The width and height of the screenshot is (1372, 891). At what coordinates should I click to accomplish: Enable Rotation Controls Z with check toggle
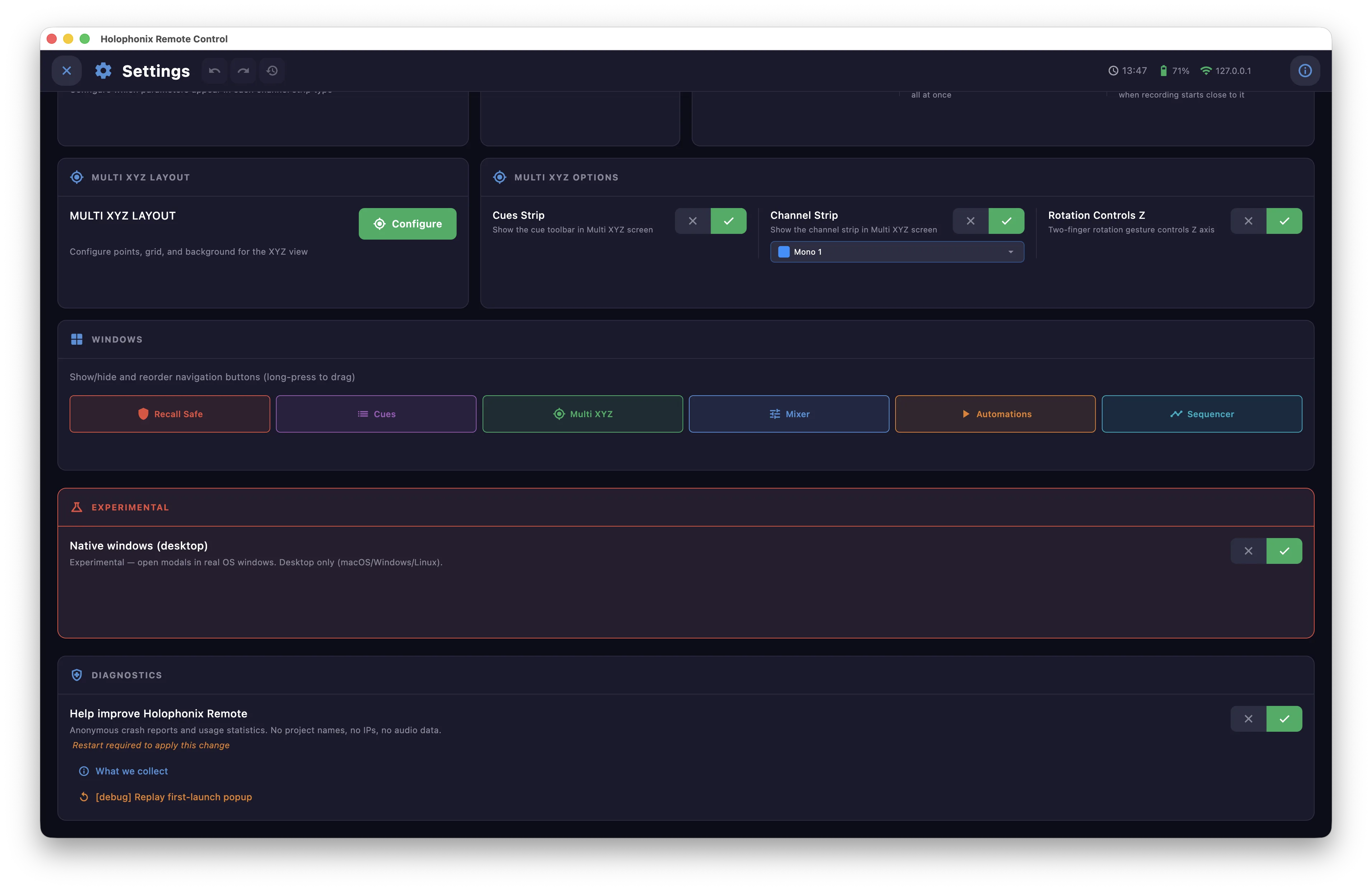point(1284,221)
